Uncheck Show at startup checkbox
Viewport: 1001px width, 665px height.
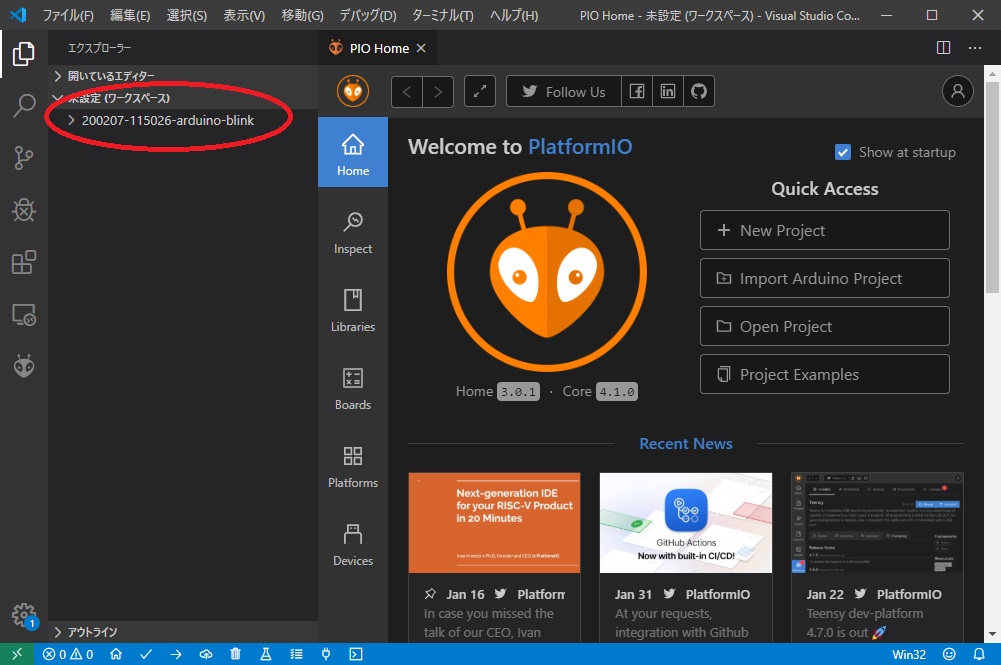point(843,153)
